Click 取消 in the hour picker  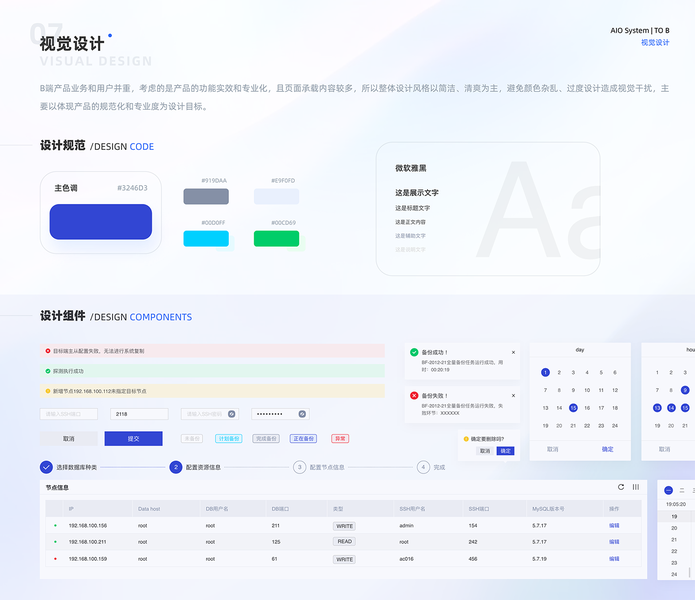click(664, 449)
